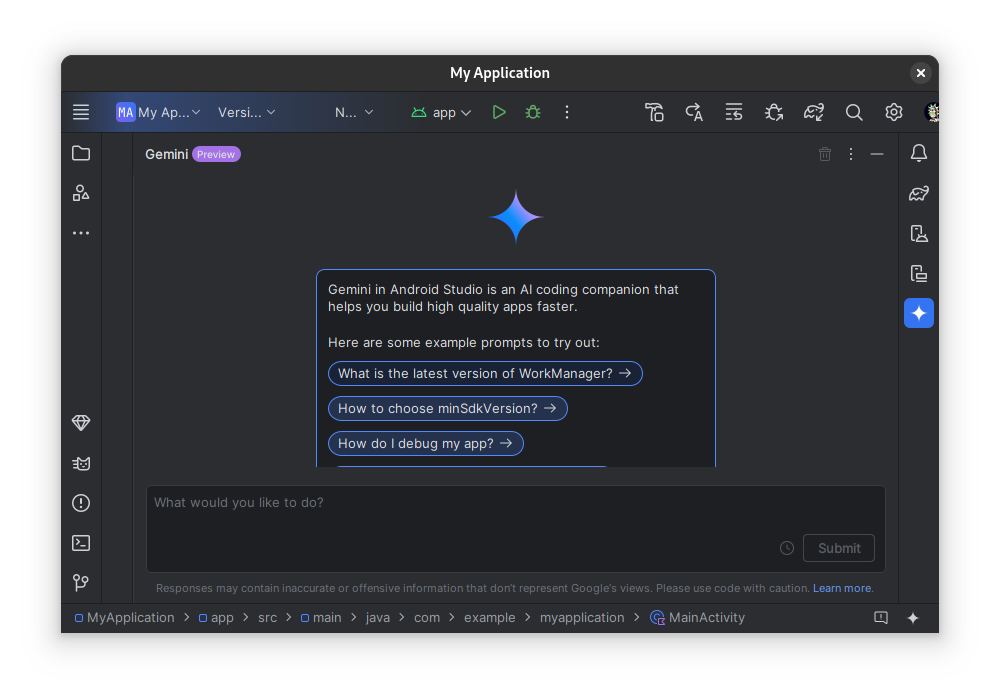Clear the Gemini chat with the trash icon
The height and width of the screenshot is (700, 1000).
[824, 153]
